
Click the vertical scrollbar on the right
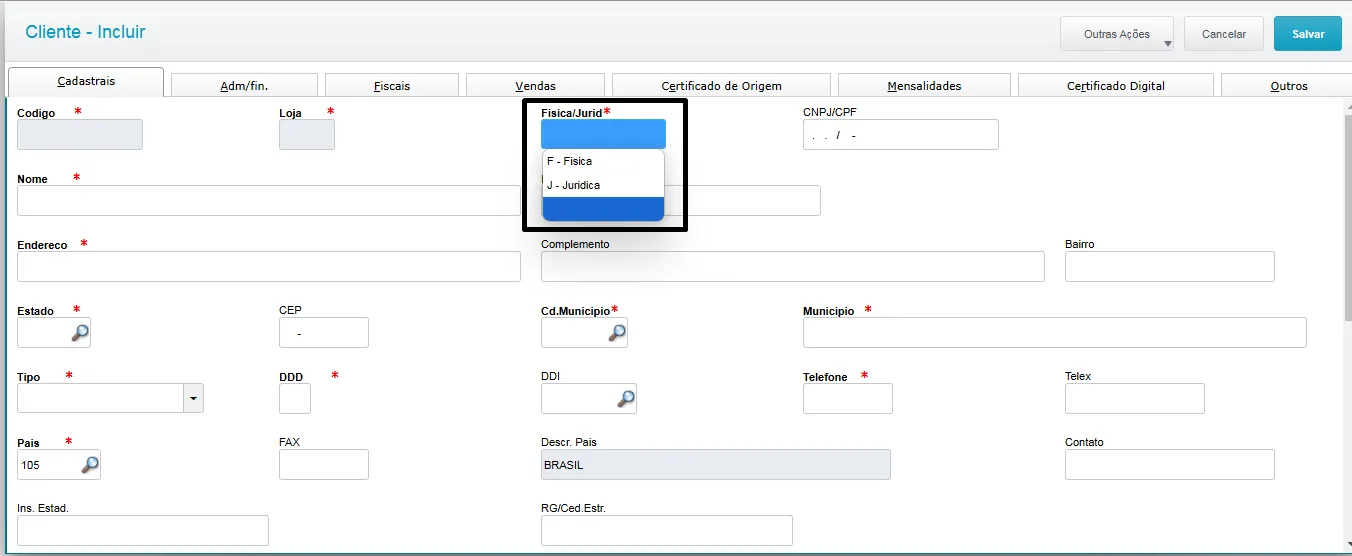click(1345, 300)
